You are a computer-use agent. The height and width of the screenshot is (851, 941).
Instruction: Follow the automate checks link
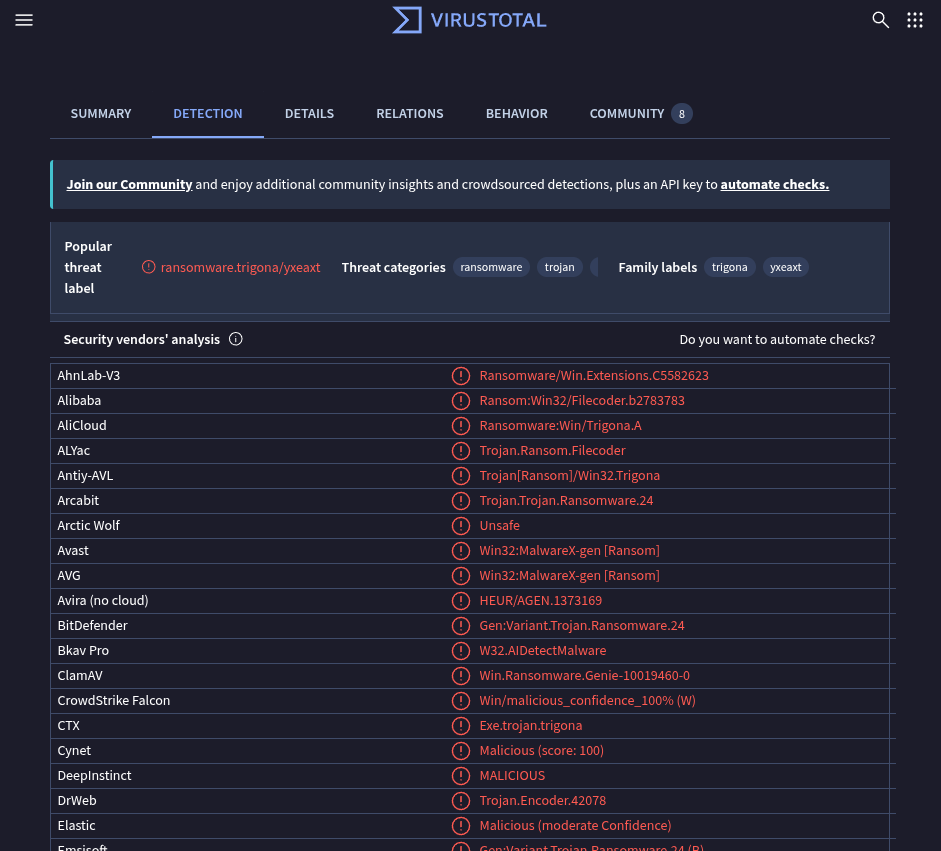(x=775, y=184)
